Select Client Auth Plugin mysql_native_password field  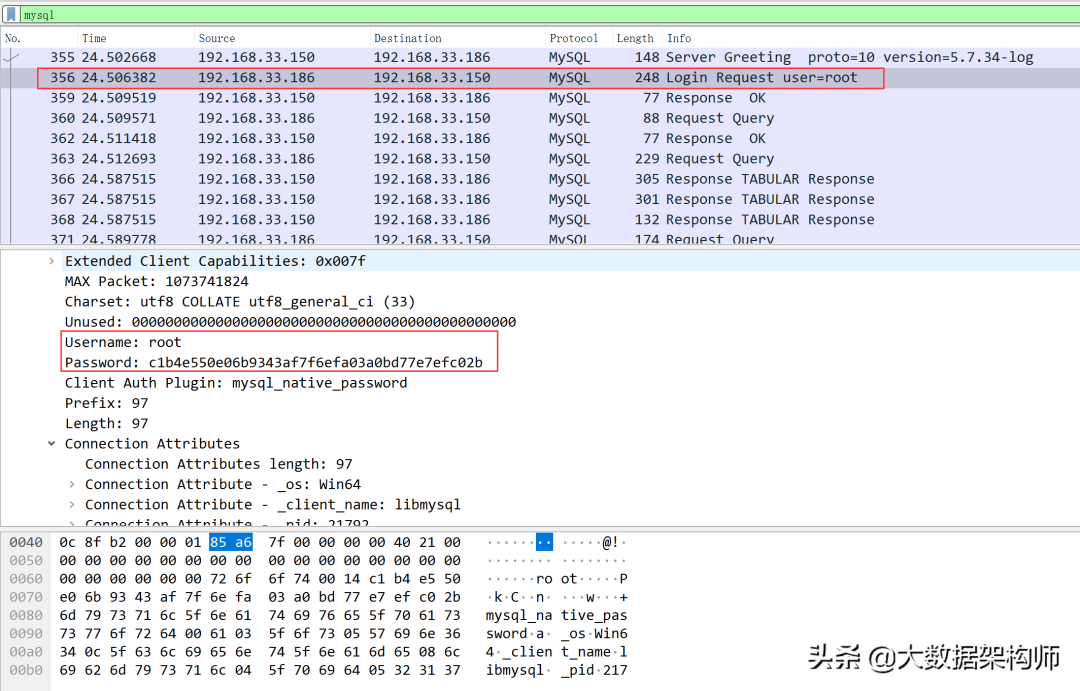[x=236, y=383]
